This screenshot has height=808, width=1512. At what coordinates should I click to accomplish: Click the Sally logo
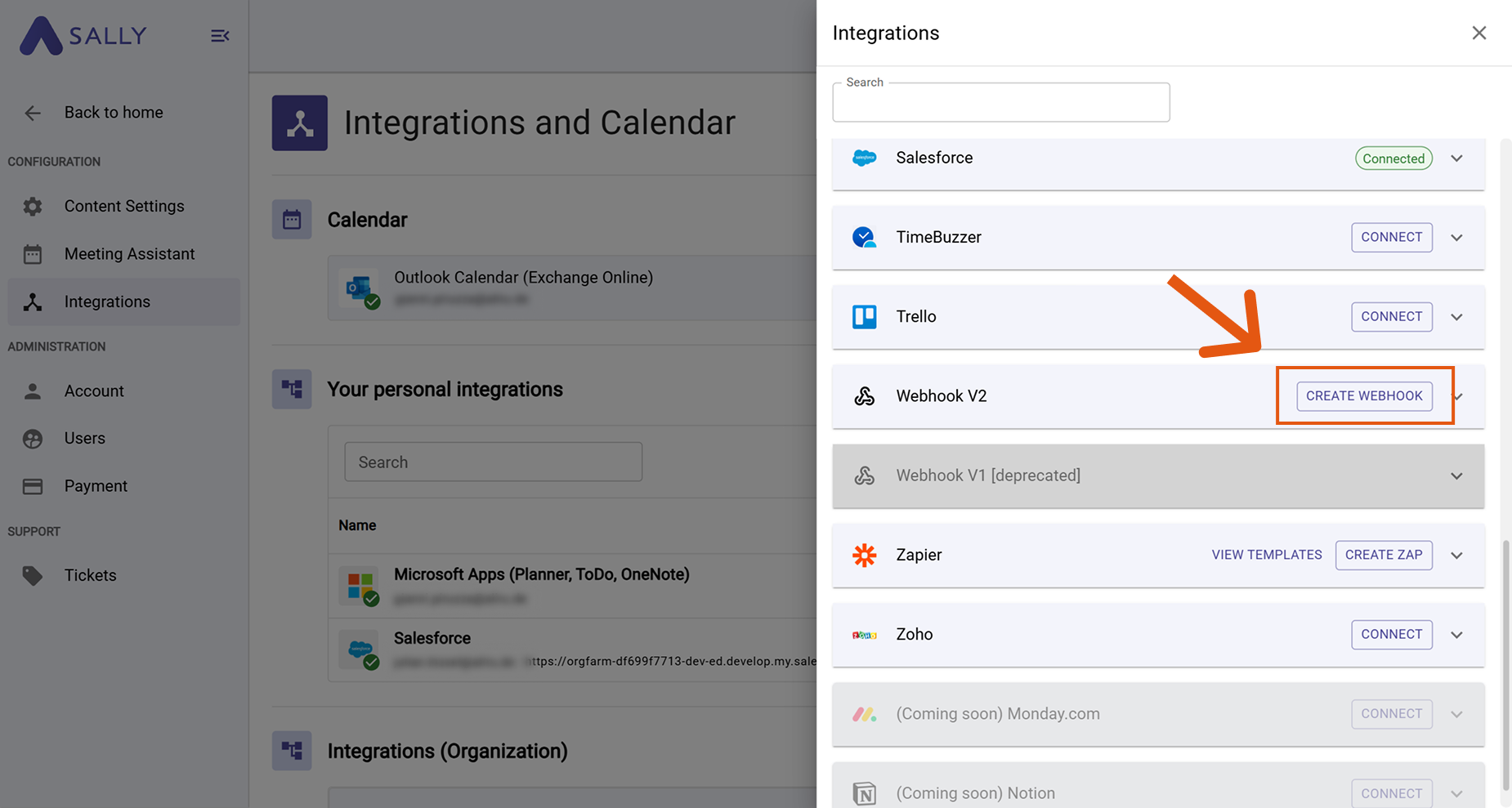pos(82,35)
